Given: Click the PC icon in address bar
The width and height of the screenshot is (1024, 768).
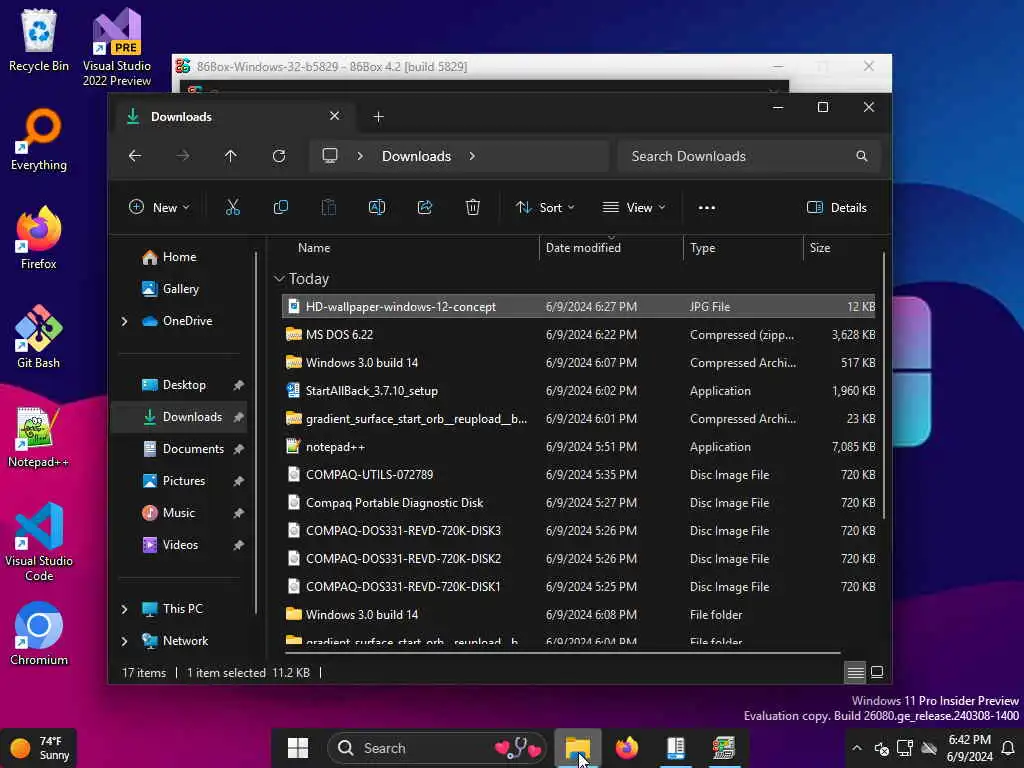Looking at the screenshot, I should coord(330,155).
